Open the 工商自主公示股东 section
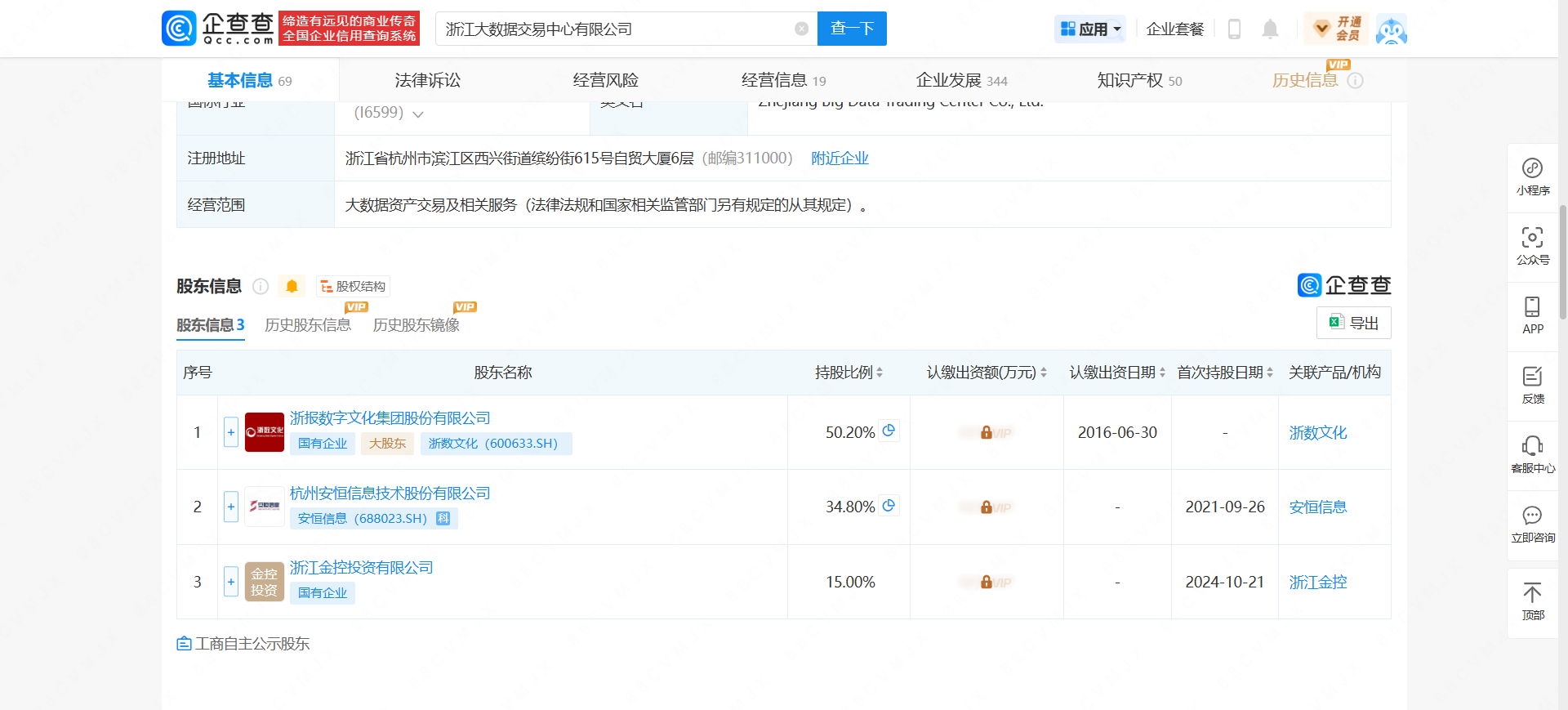The image size is (1568, 710). pyautogui.click(x=243, y=644)
